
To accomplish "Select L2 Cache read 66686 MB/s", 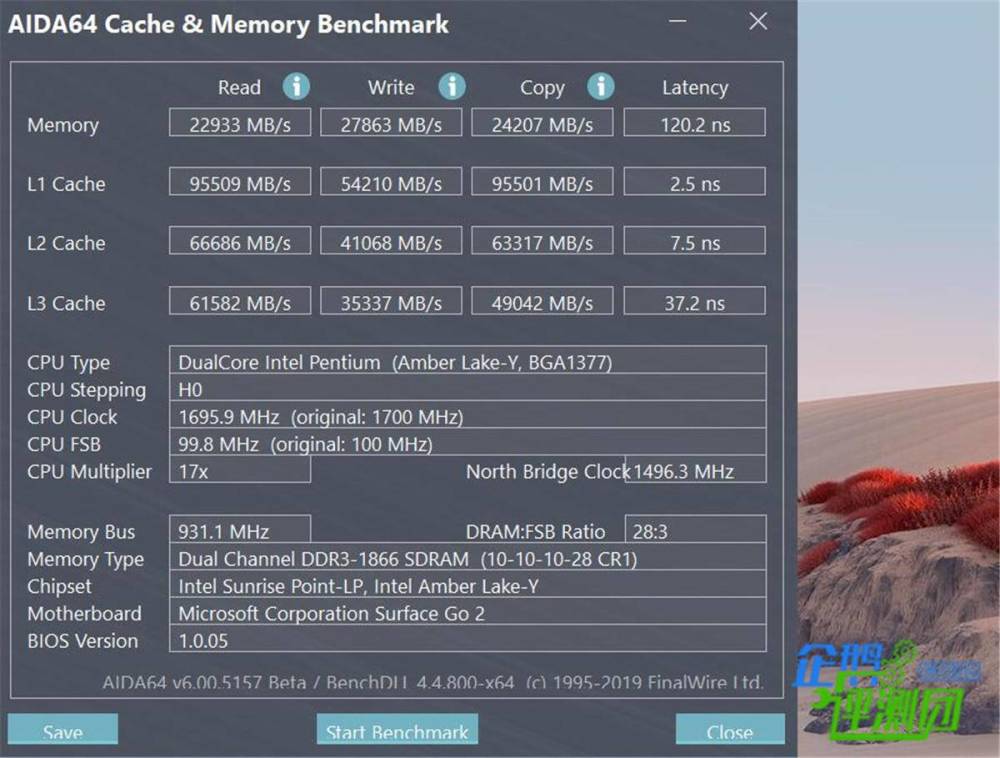I will [x=240, y=241].
